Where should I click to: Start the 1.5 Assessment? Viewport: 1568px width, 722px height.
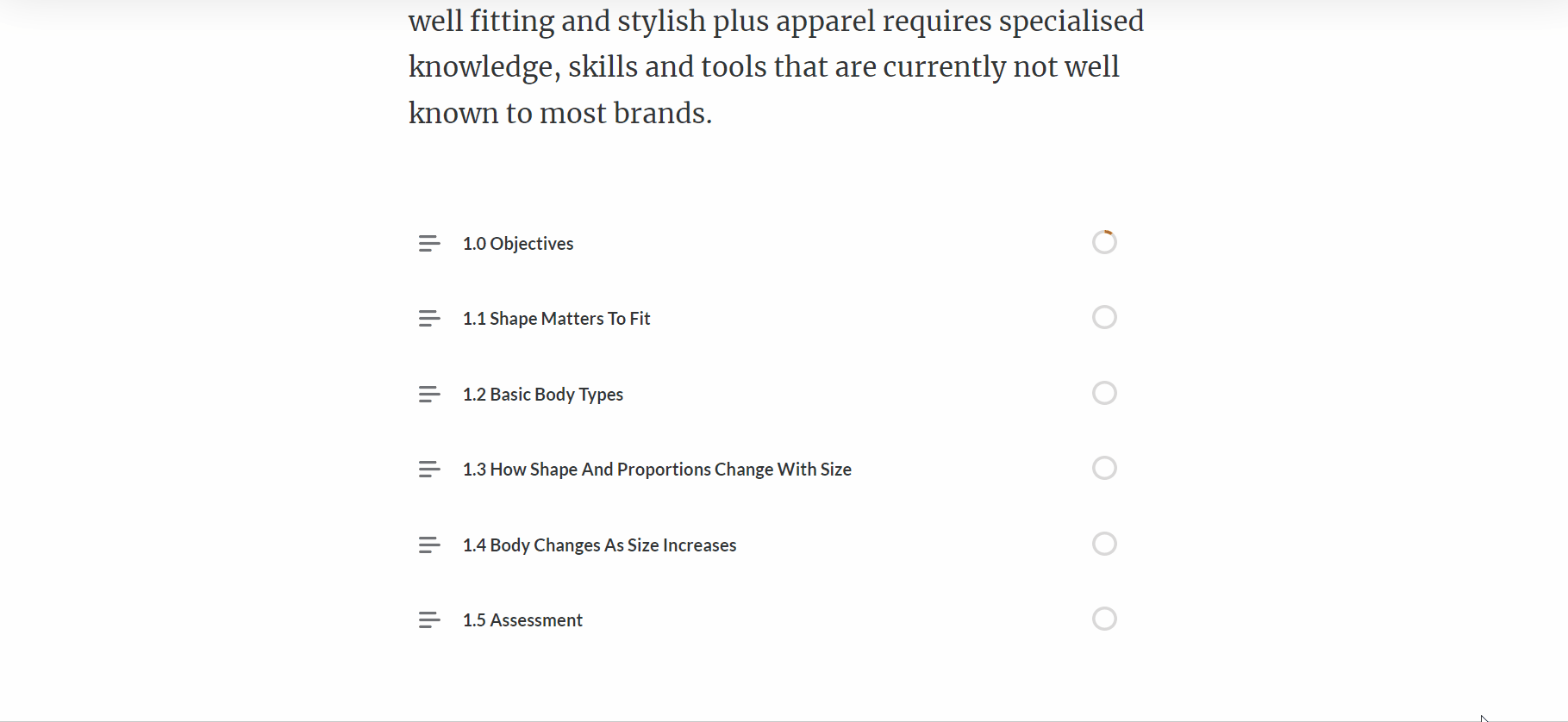522,620
